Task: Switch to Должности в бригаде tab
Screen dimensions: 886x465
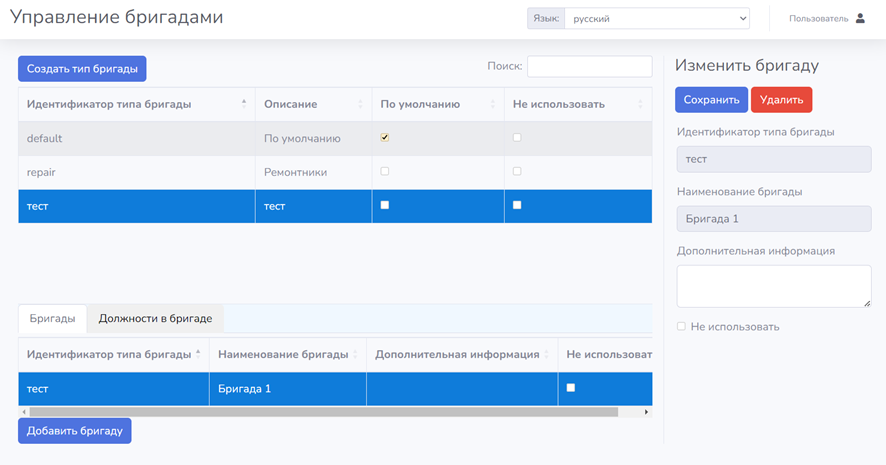Action: [x=155, y=318]
